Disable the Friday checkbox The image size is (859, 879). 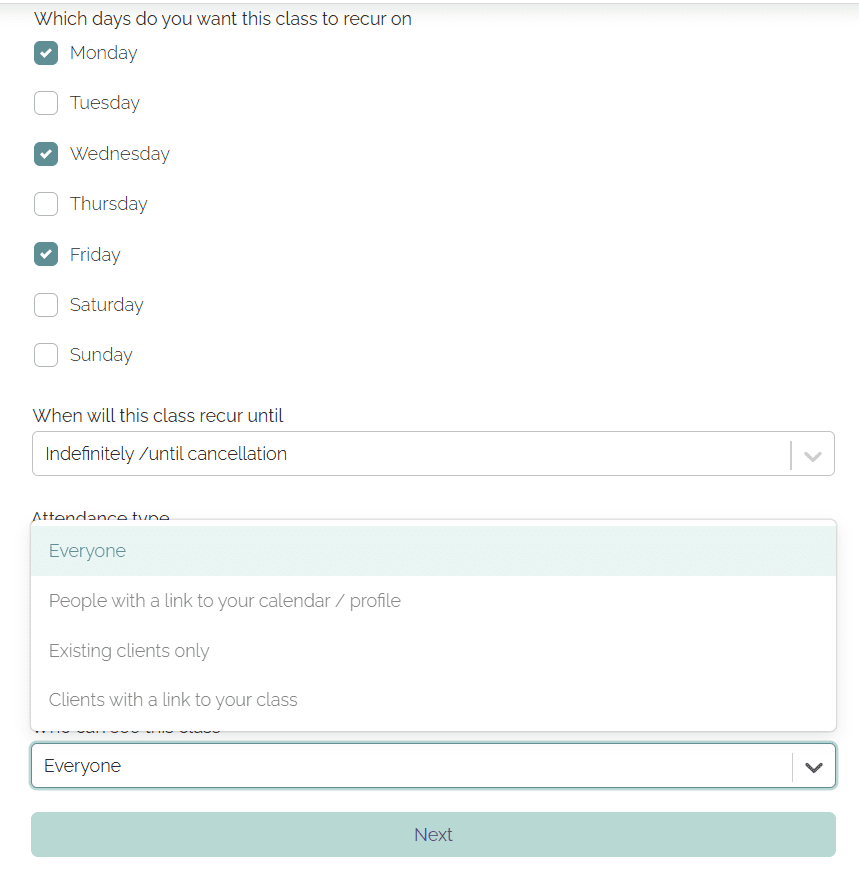pyautogui.click(x=46, y=255)
